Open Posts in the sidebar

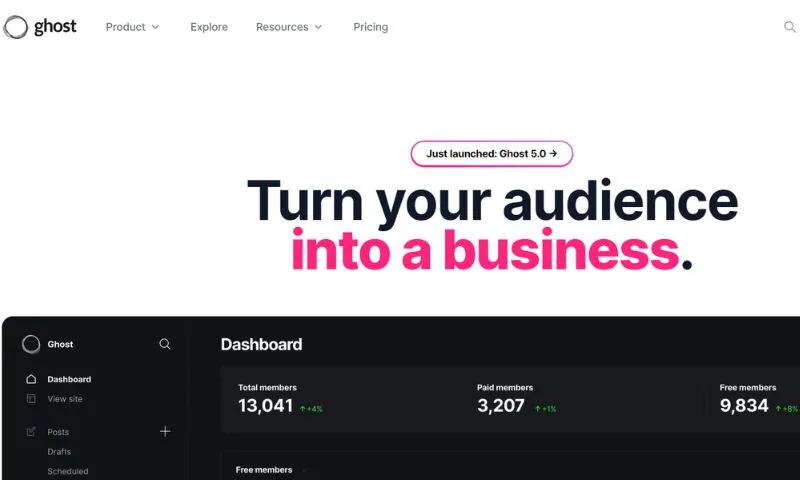click(58, 432)
